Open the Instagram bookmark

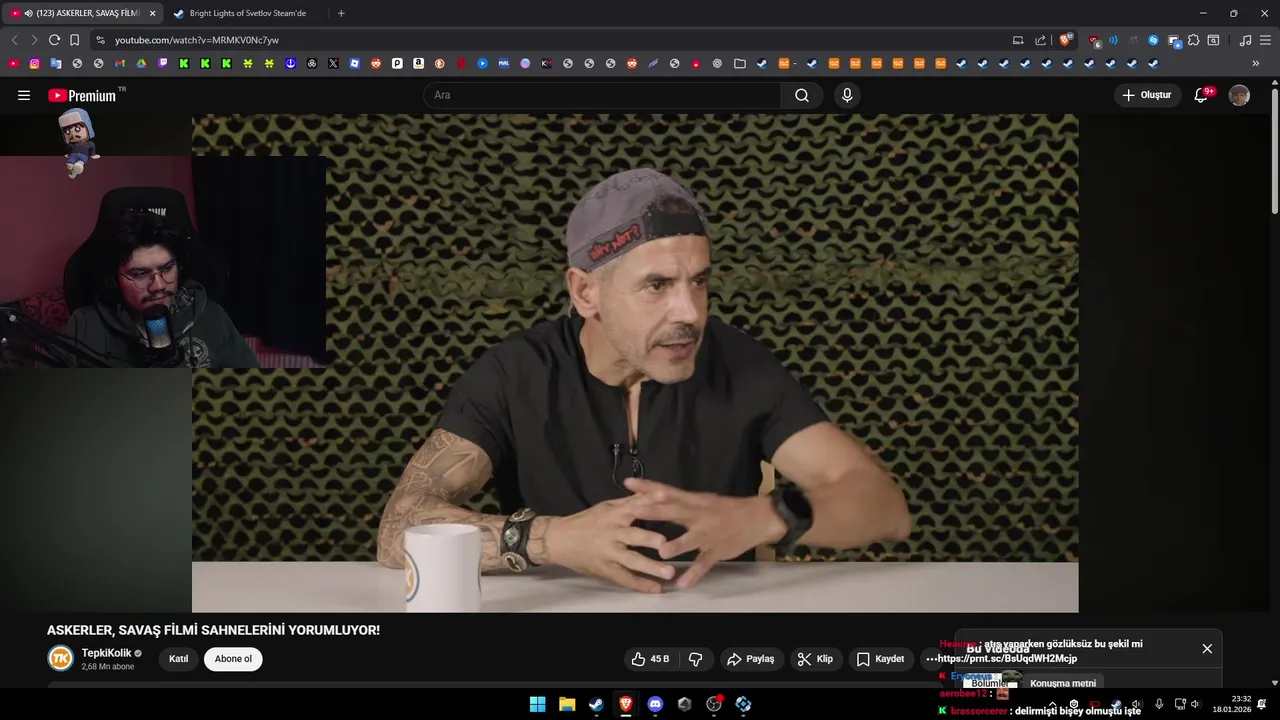(x=35, y=63)
